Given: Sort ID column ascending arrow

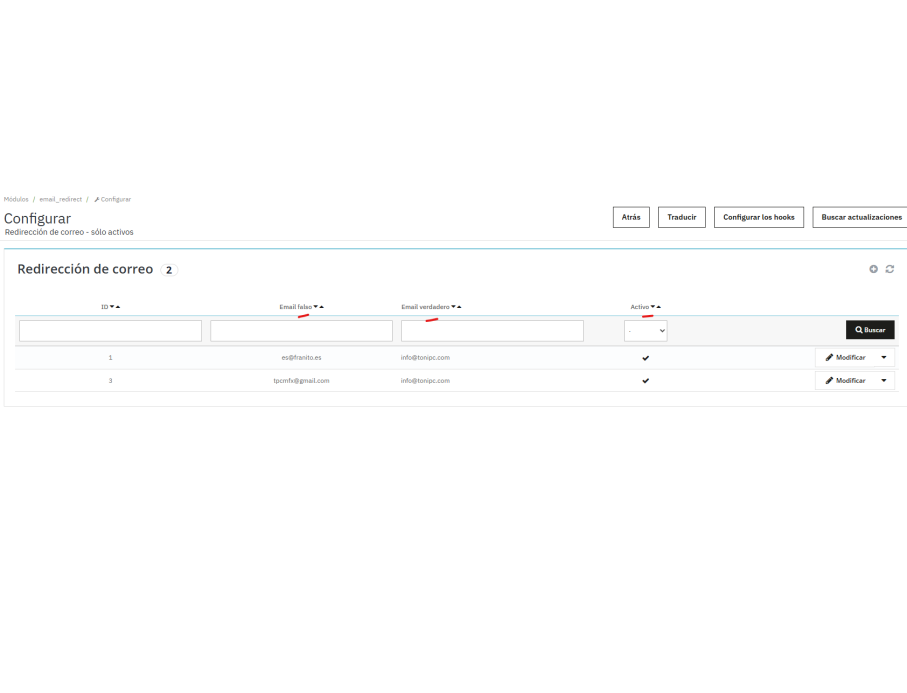Looking at the screenshot, I should click(118, 307).
